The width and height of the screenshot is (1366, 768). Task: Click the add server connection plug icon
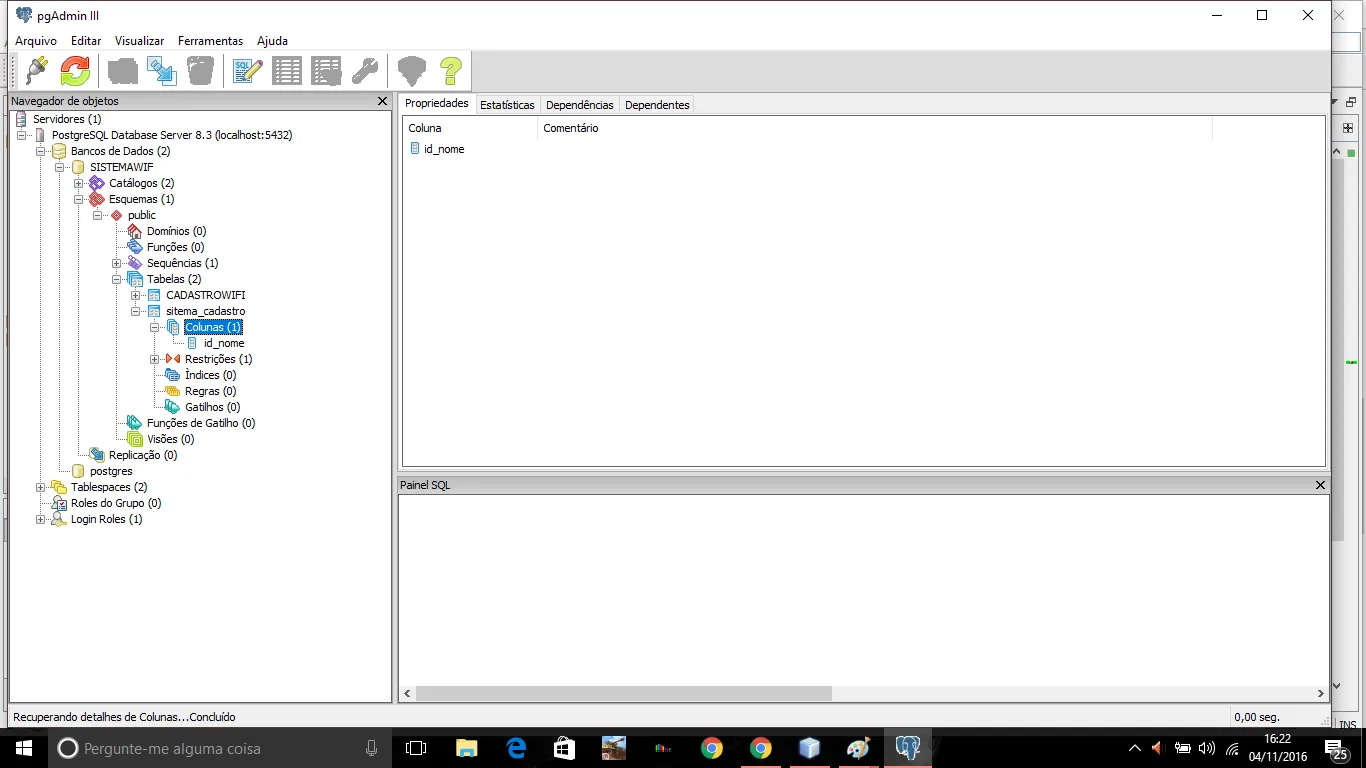36,70
